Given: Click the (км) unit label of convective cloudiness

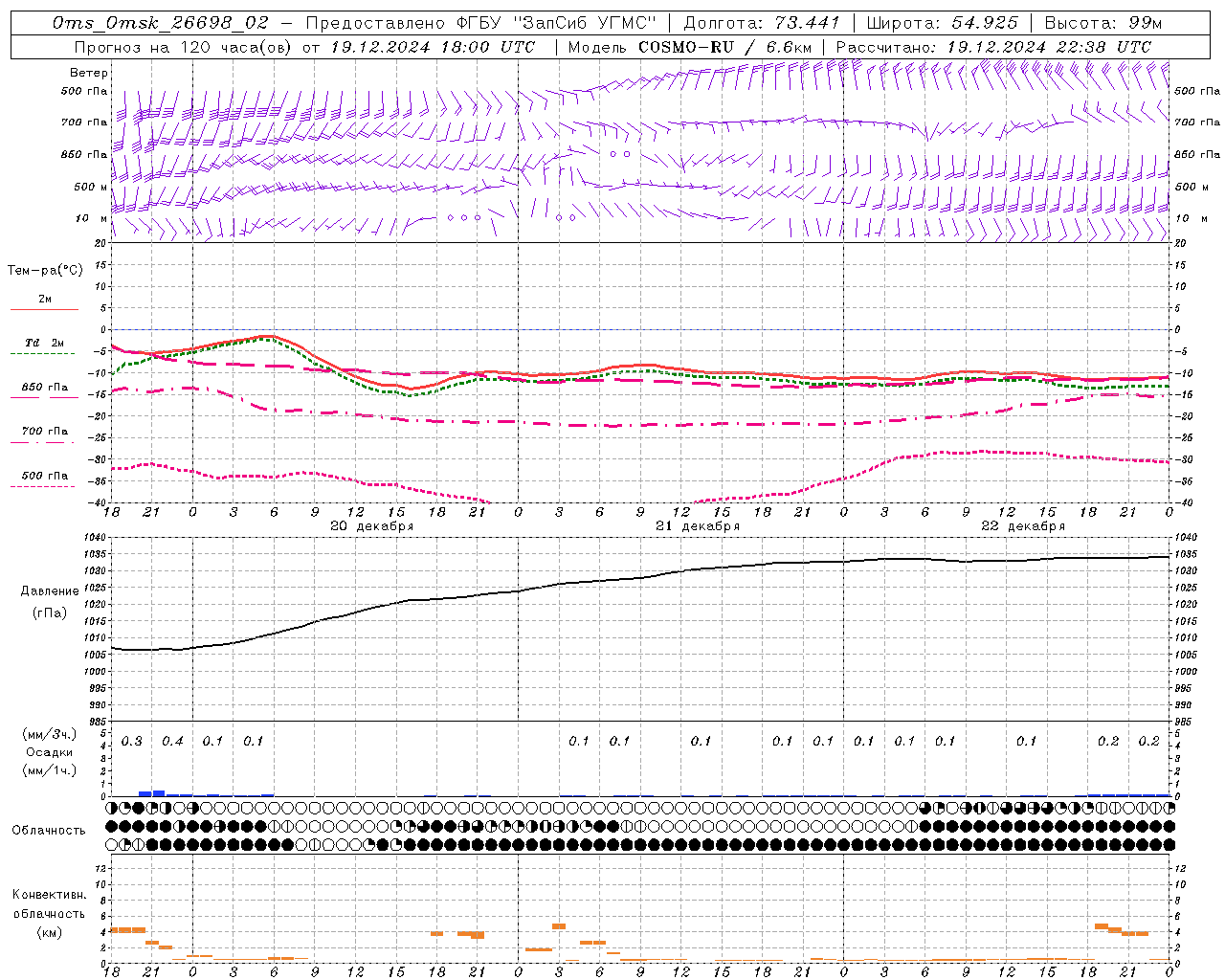Looking at the screenshot, I should (50, 932).
